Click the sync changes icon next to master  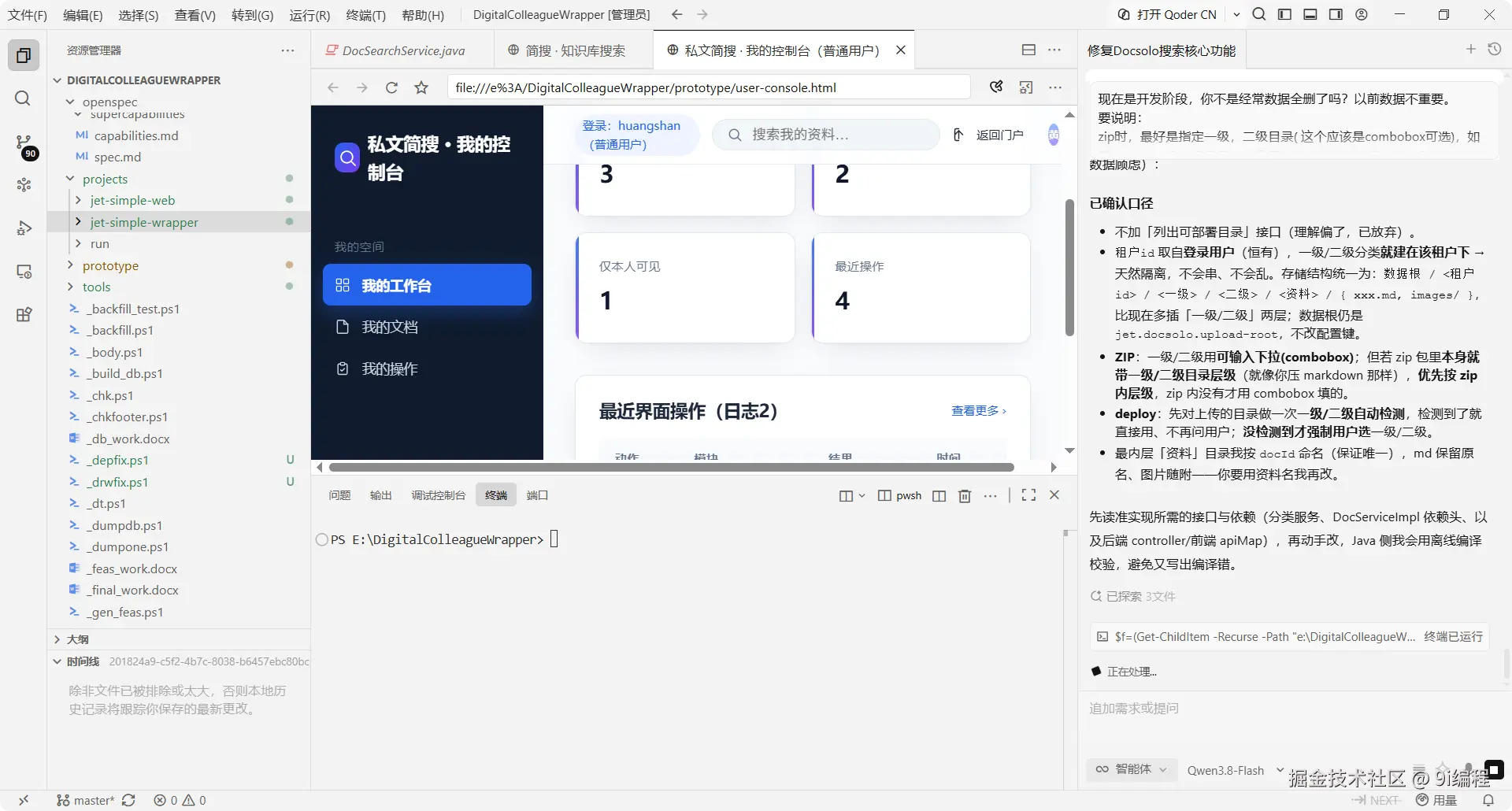coord(128,800)
